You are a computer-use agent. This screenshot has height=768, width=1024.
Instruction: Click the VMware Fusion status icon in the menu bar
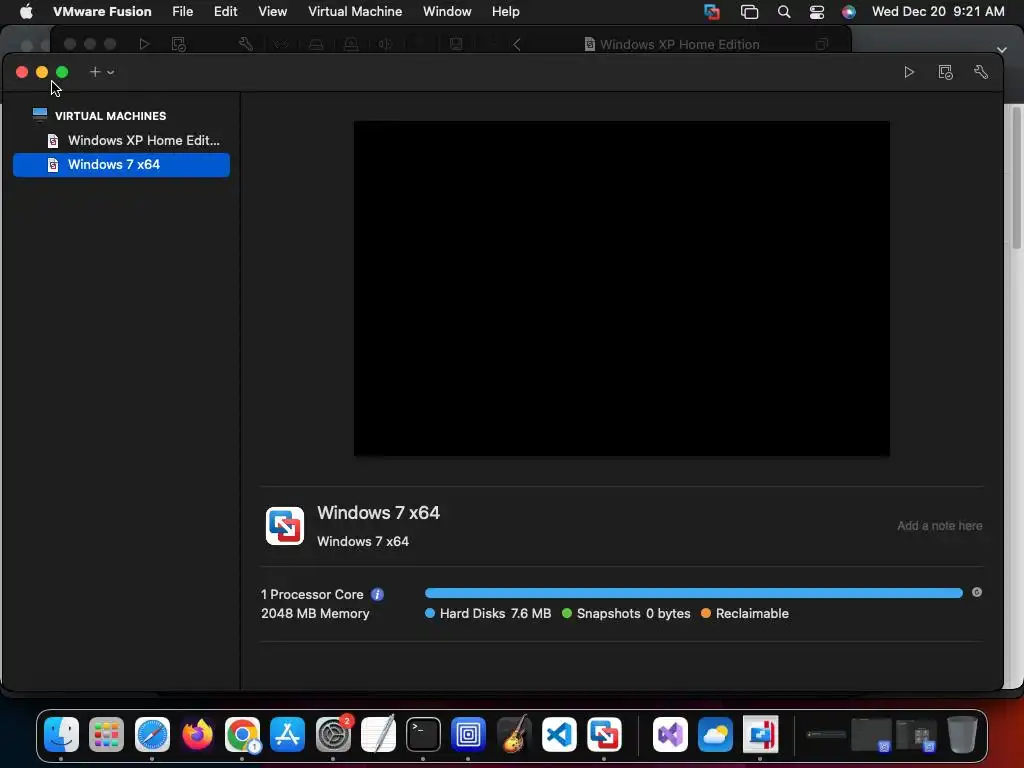(x=712, y=11)
